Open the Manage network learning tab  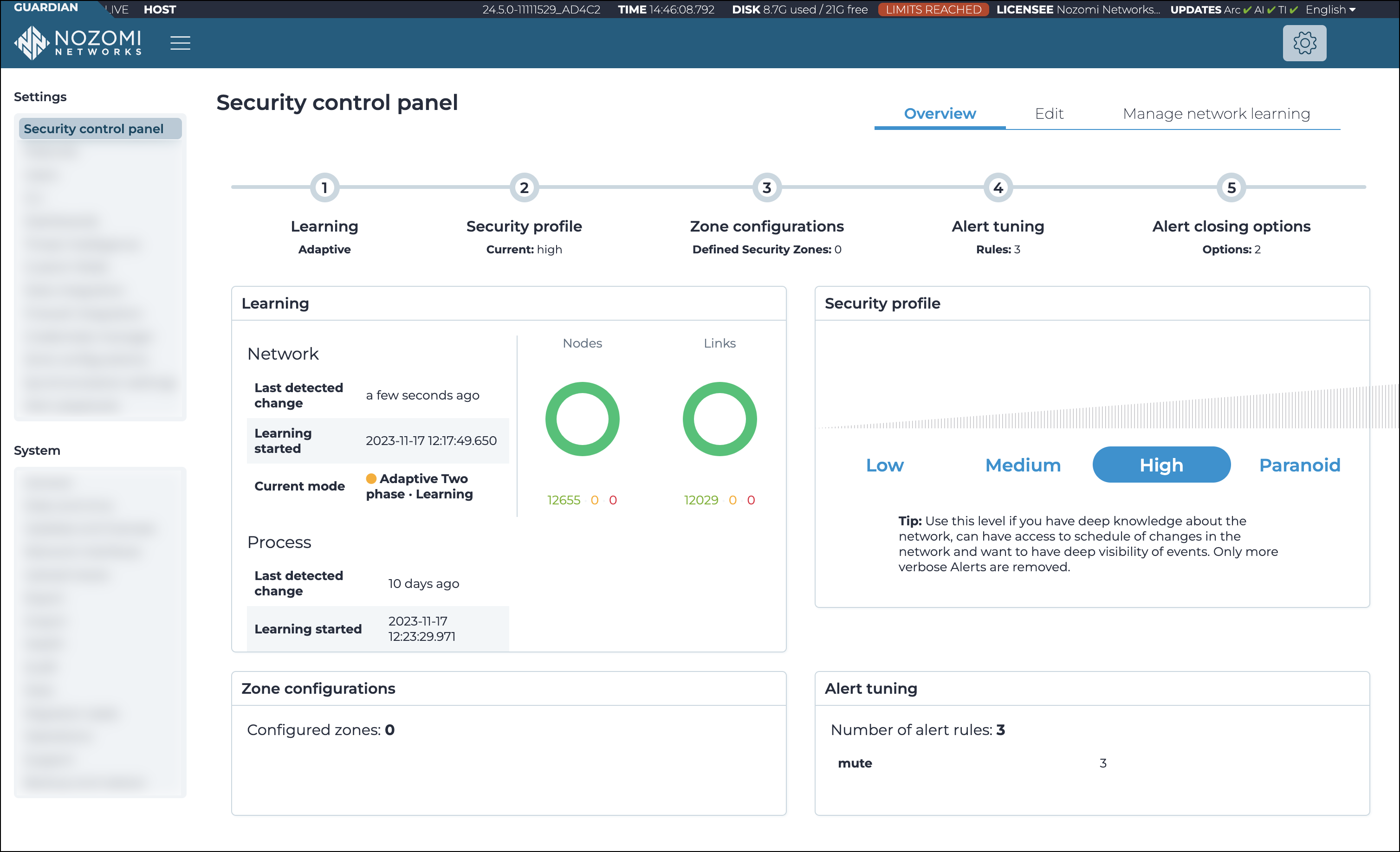[x=1216, y=114]
